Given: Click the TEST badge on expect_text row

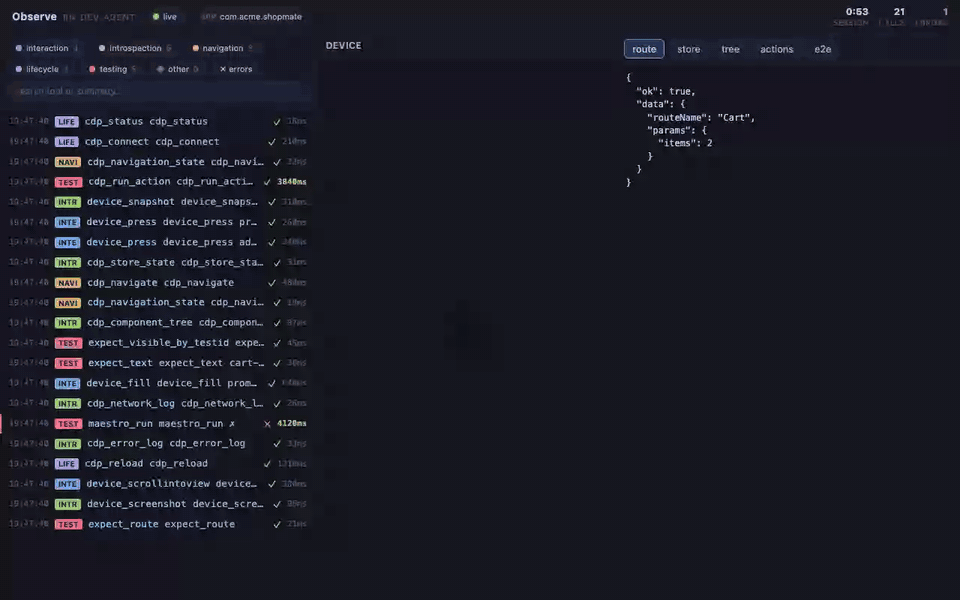Looking at the screenshot, I should coord(68,364).
